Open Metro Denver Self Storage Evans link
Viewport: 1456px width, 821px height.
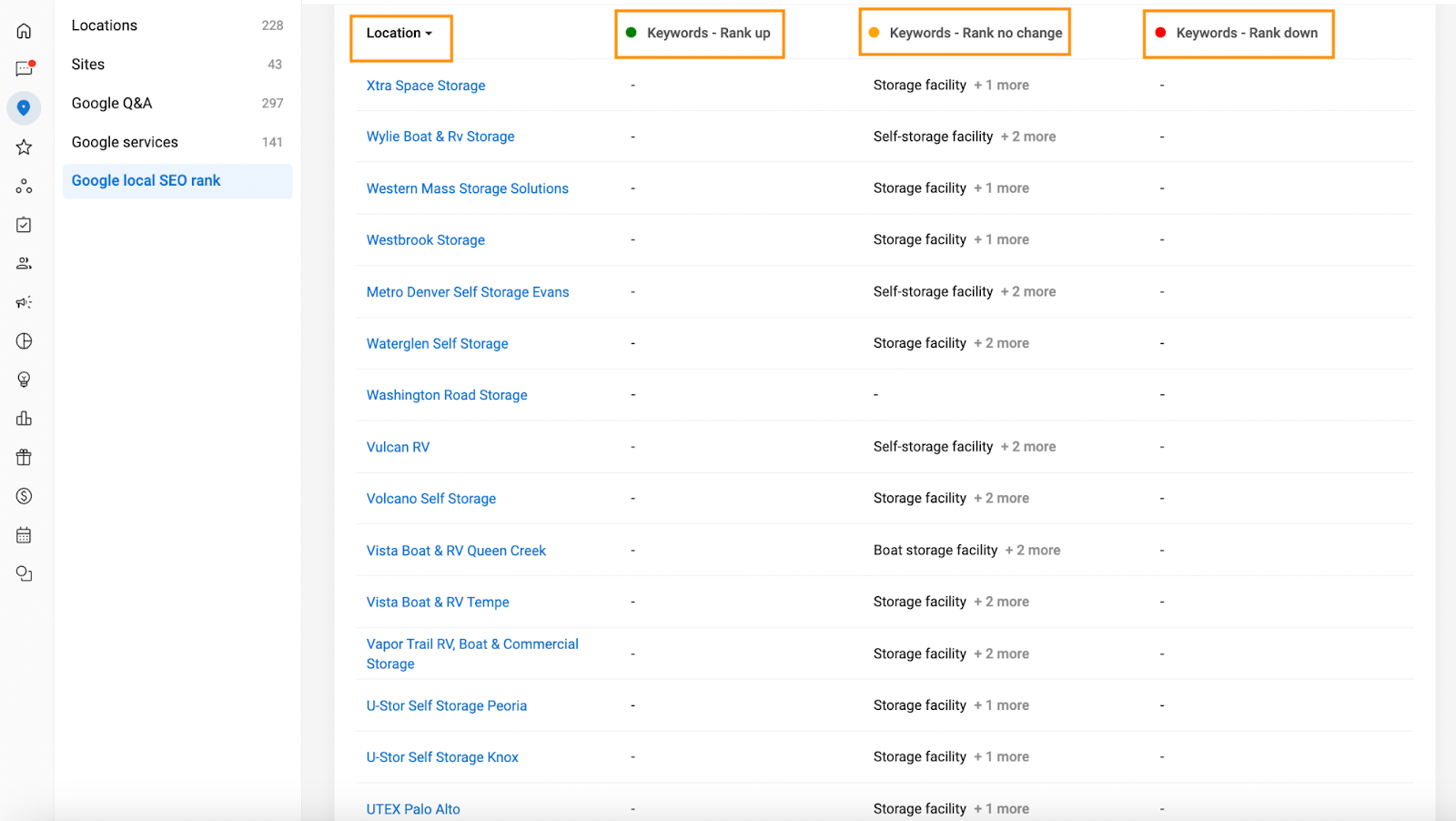click(468, 292)
